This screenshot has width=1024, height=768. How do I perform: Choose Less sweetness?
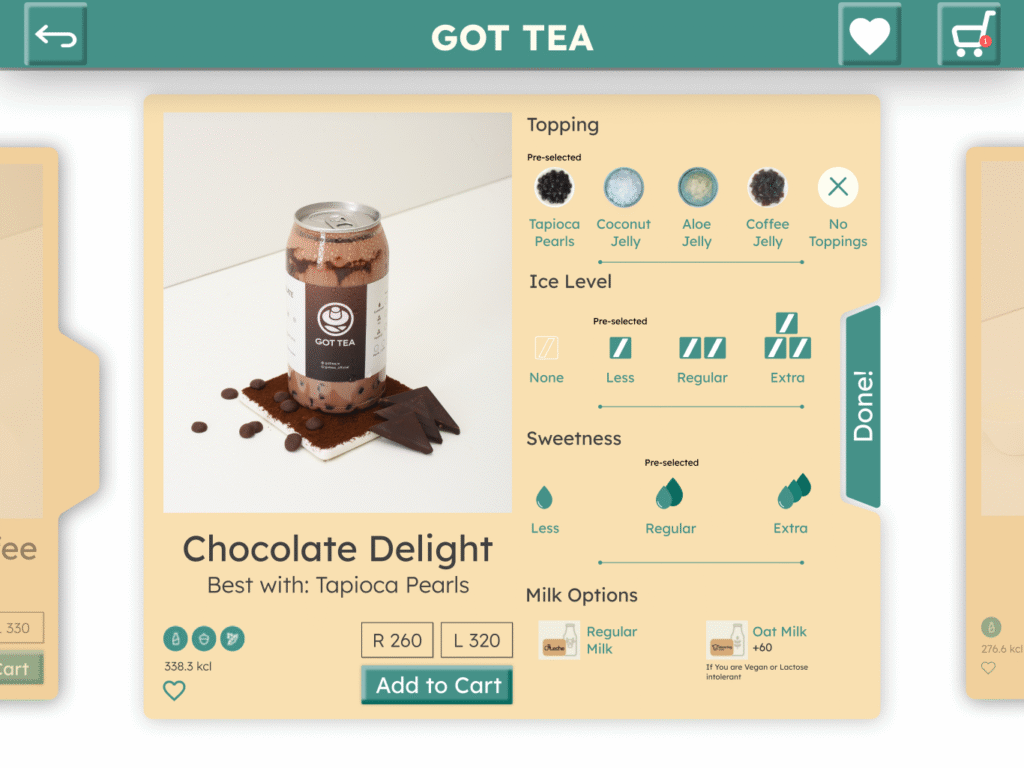545,510
